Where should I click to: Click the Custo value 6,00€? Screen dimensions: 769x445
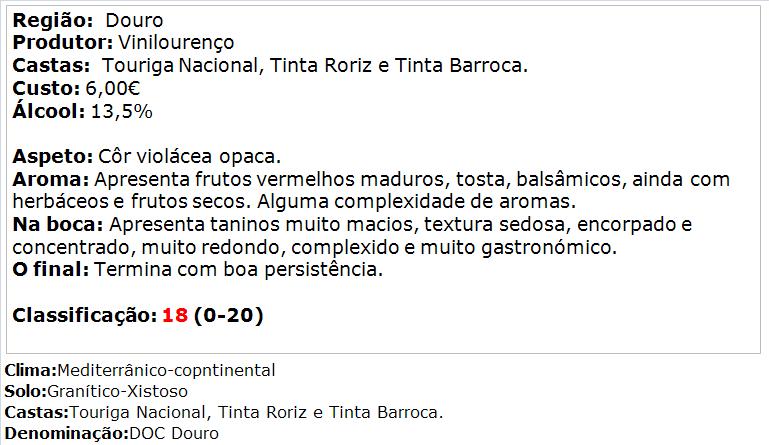[x=113, y=88]
